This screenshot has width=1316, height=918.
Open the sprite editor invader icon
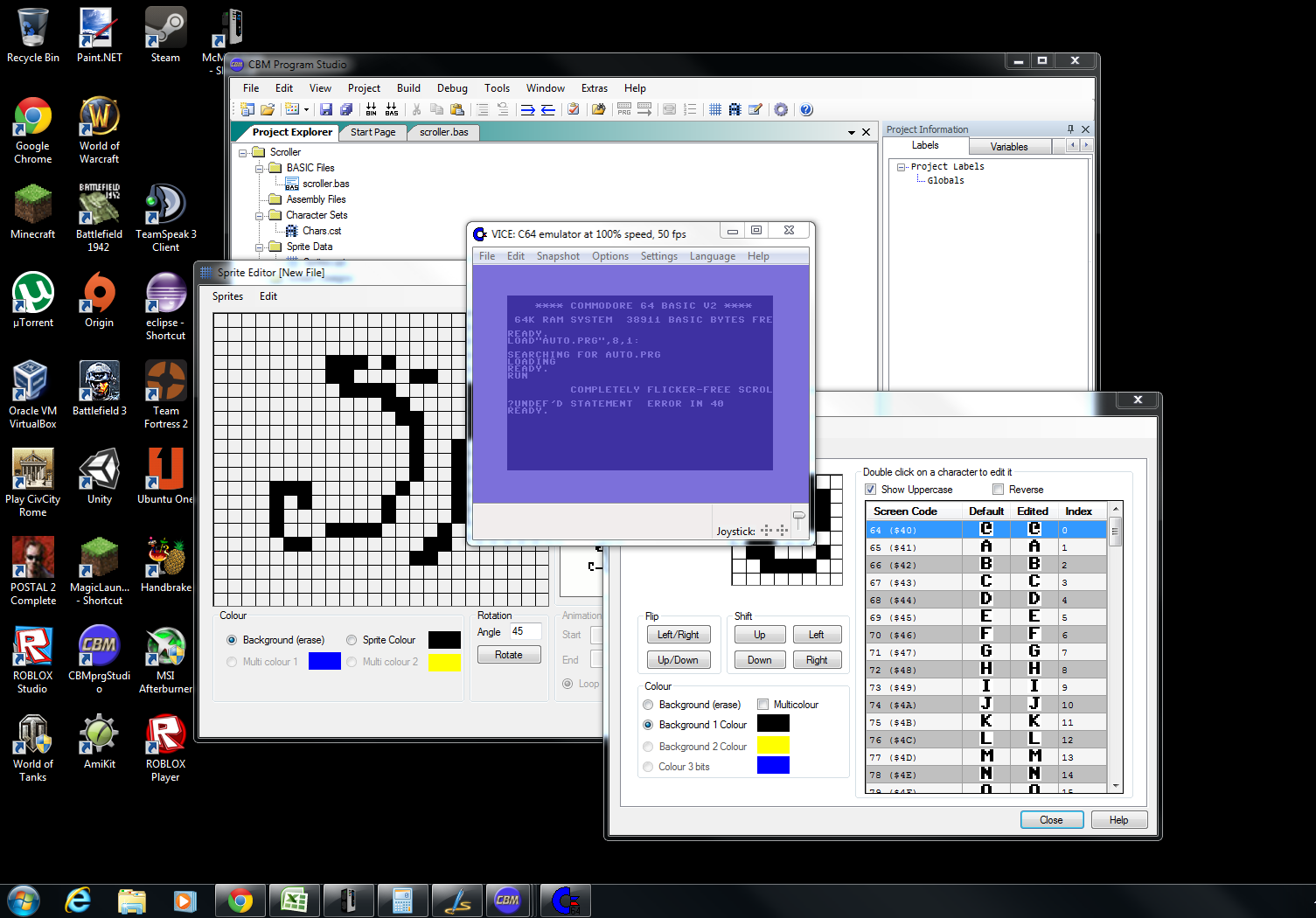pos(735,109)
